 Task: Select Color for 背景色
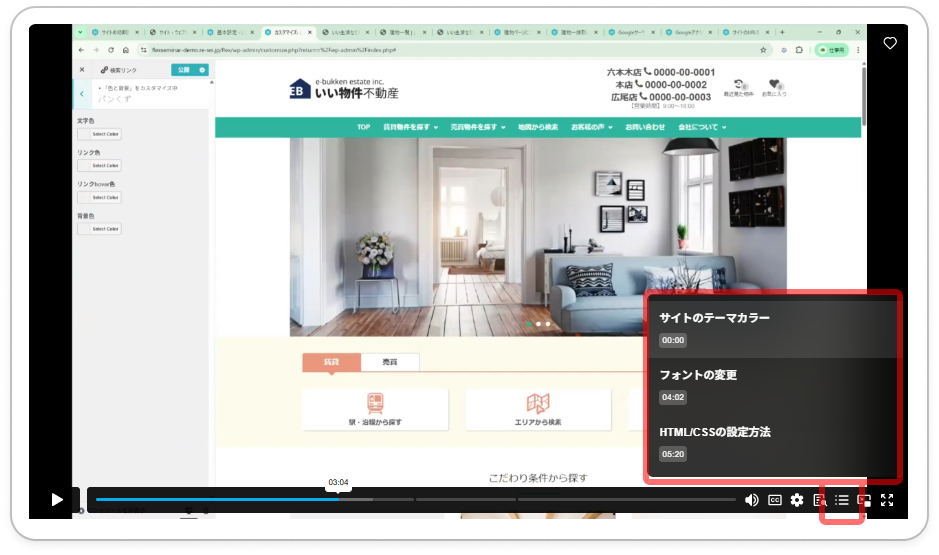99,229
